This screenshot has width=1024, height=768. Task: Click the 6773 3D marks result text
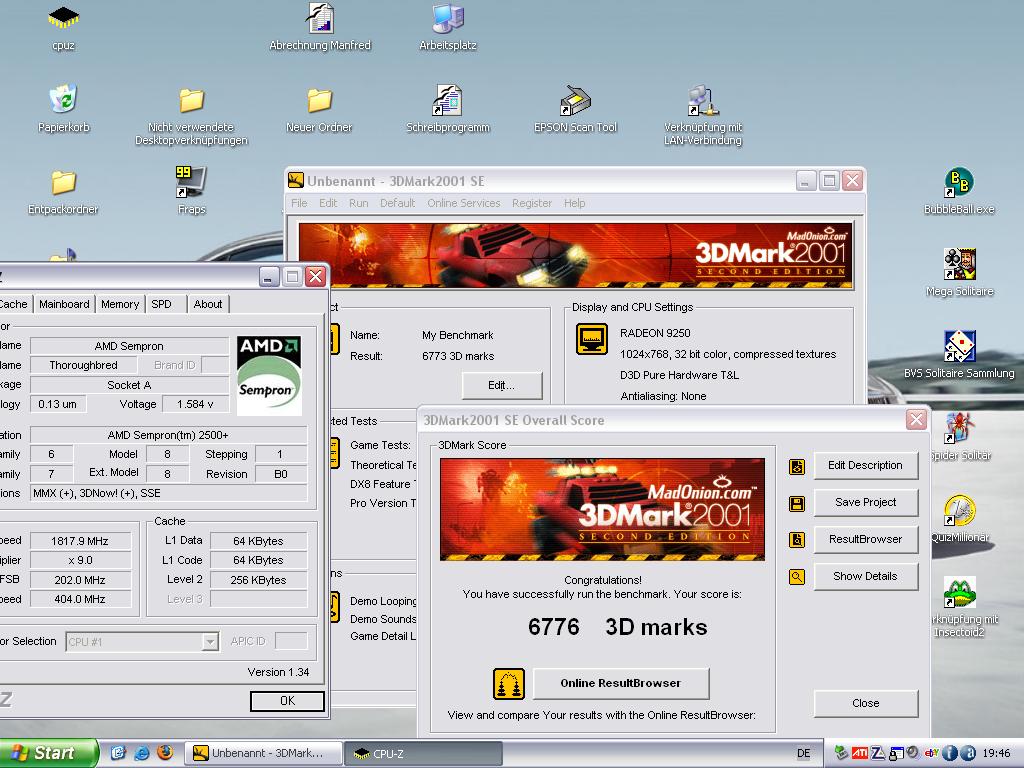click(x=458, y=356)
